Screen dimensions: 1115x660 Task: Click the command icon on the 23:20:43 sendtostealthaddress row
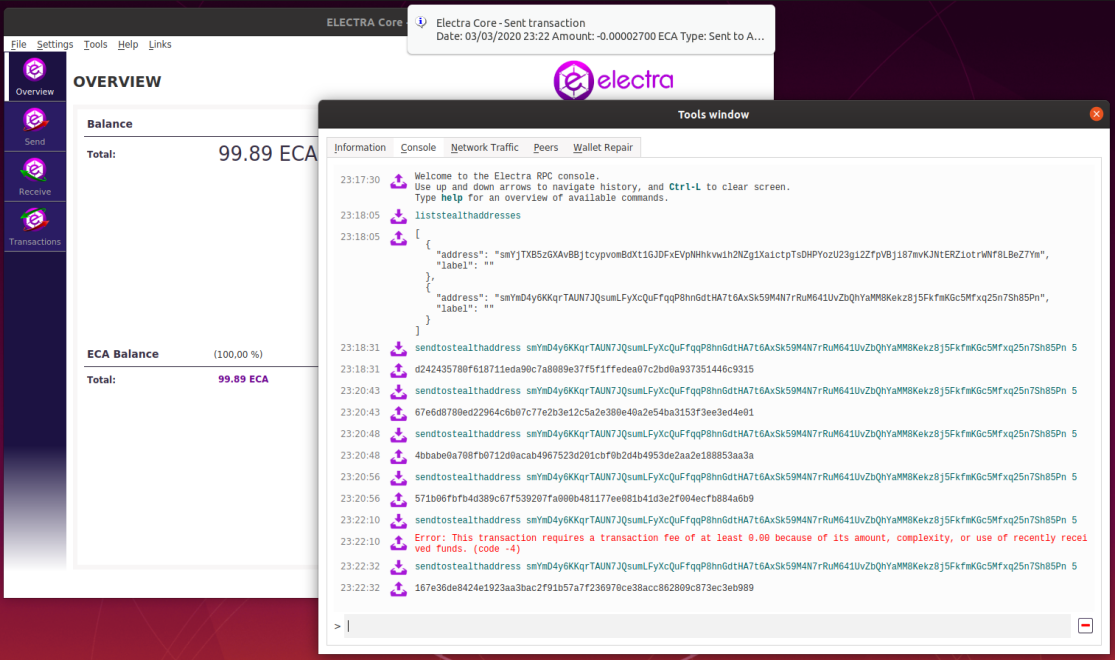[398, 391]
